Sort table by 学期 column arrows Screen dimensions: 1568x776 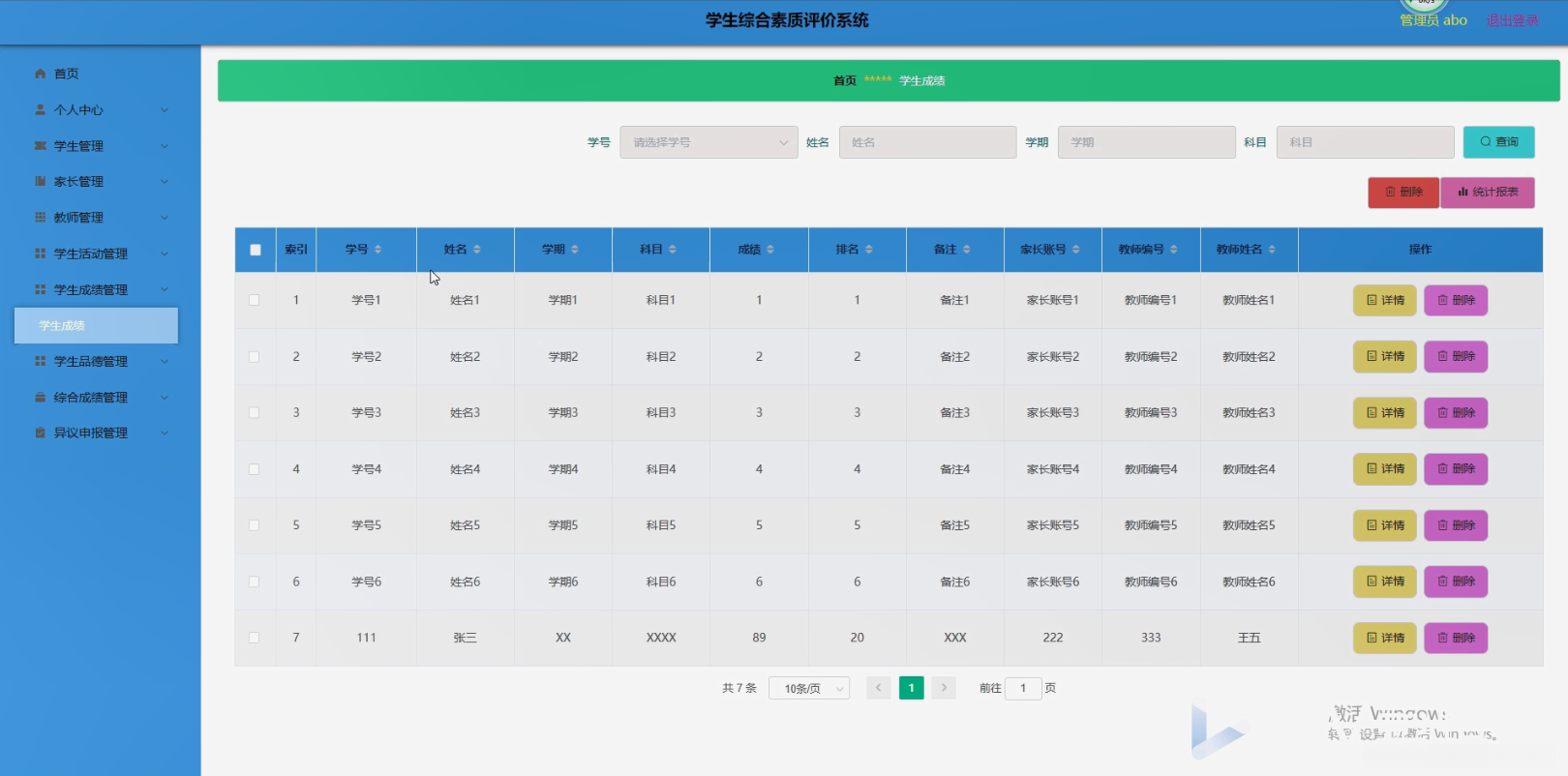click(574, 250)
